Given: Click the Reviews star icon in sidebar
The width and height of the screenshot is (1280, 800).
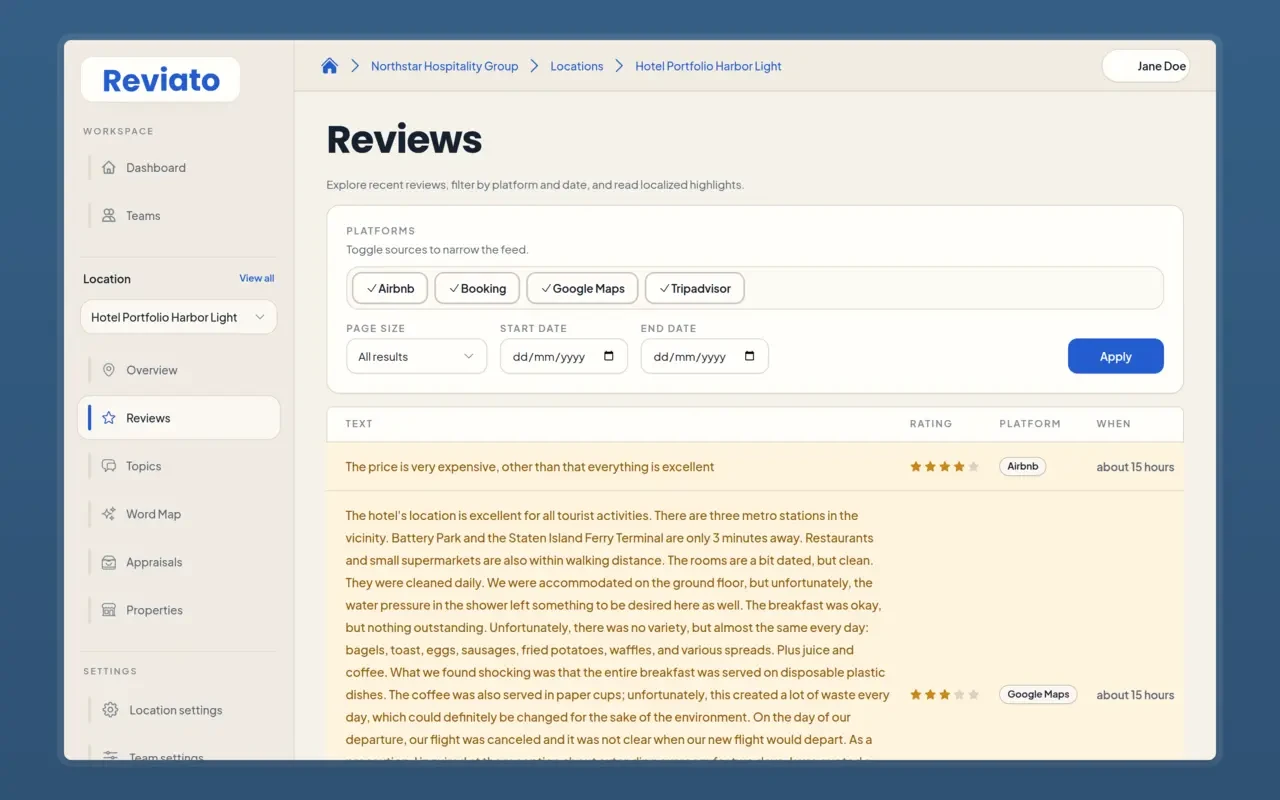Looking at the screenshot, I should [x=109, y=418].
